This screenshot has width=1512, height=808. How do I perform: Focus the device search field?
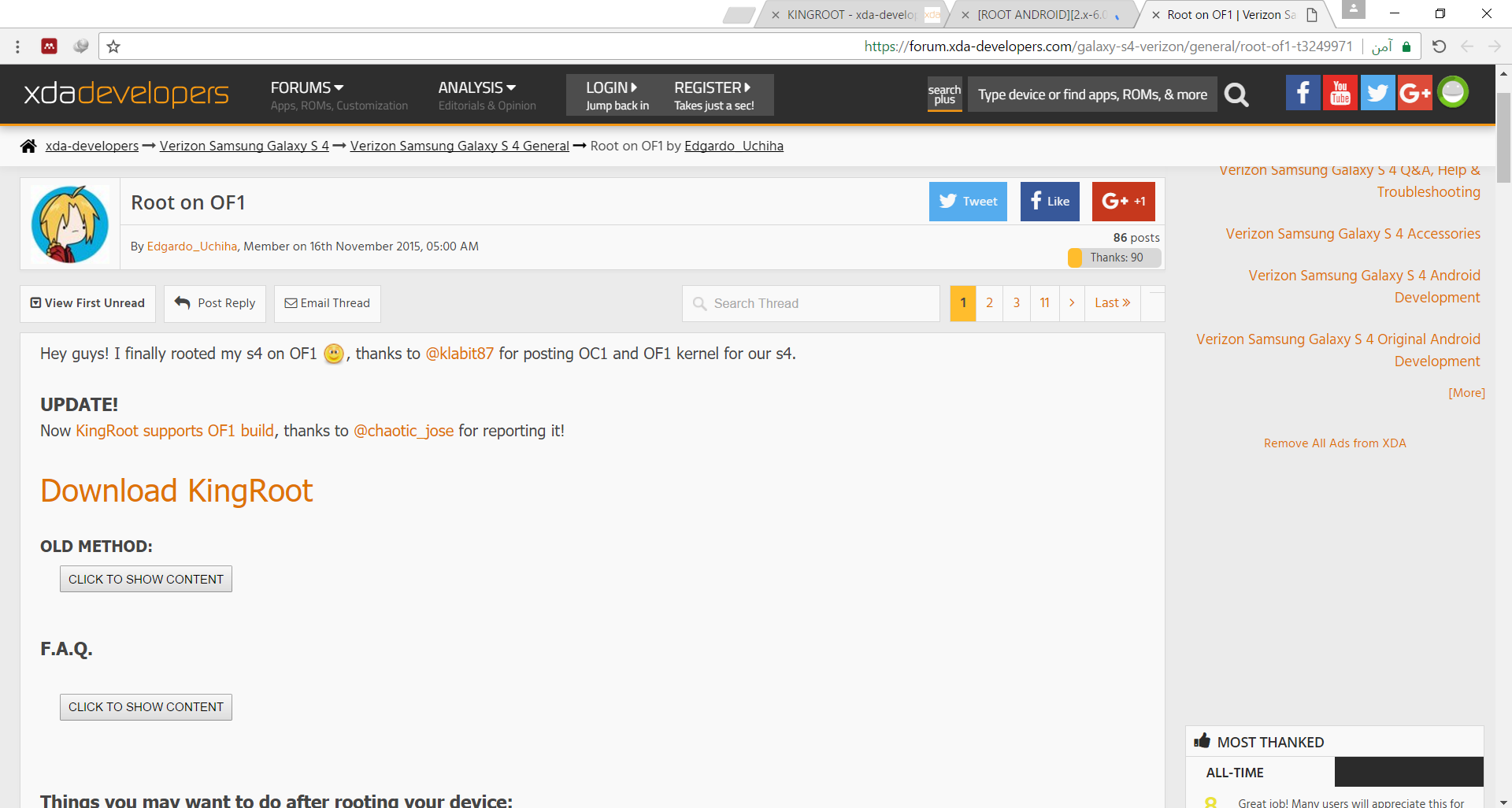[1092, 95]
